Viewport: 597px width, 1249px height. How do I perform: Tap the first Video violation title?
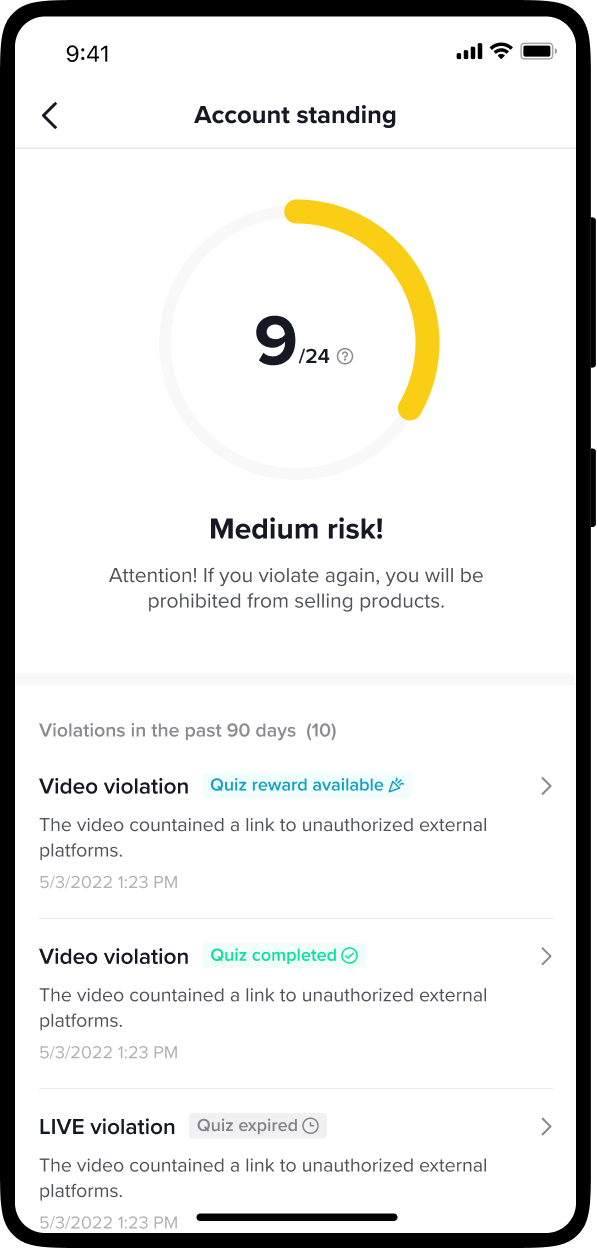click(x=114, y=786)
